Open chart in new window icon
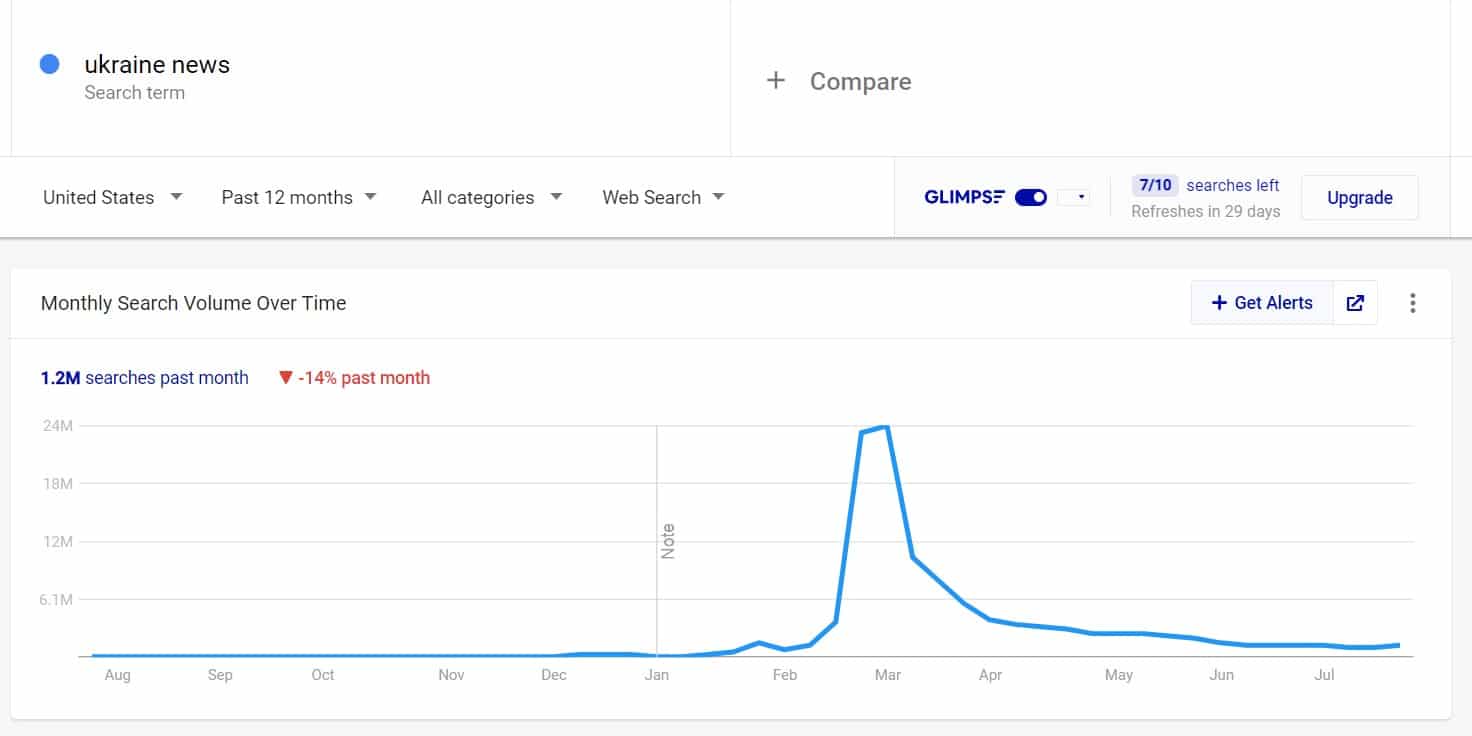Viewport: 1472px width, 736px height. [1355, 303]
